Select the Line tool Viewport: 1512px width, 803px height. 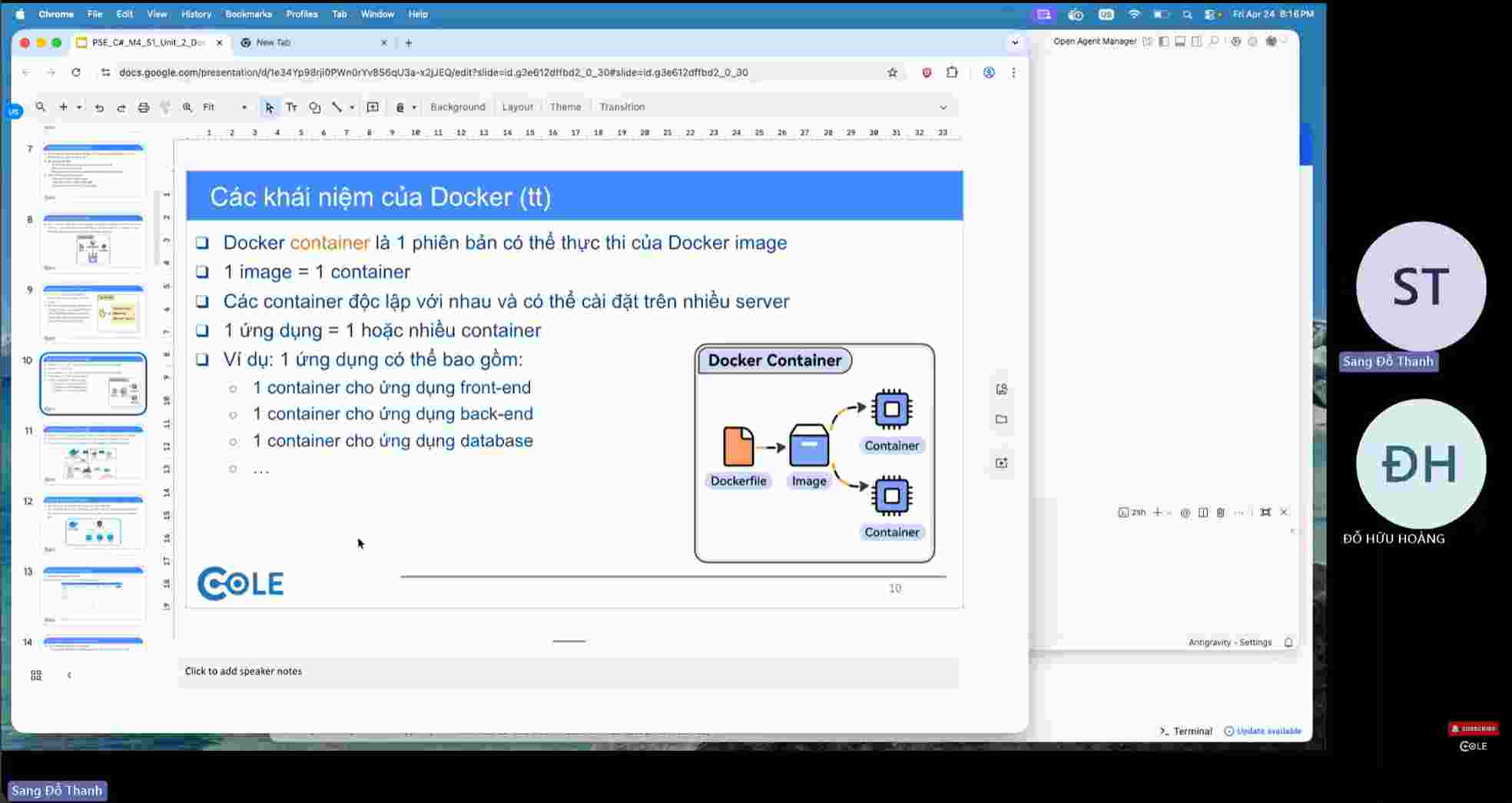point(337,108)
